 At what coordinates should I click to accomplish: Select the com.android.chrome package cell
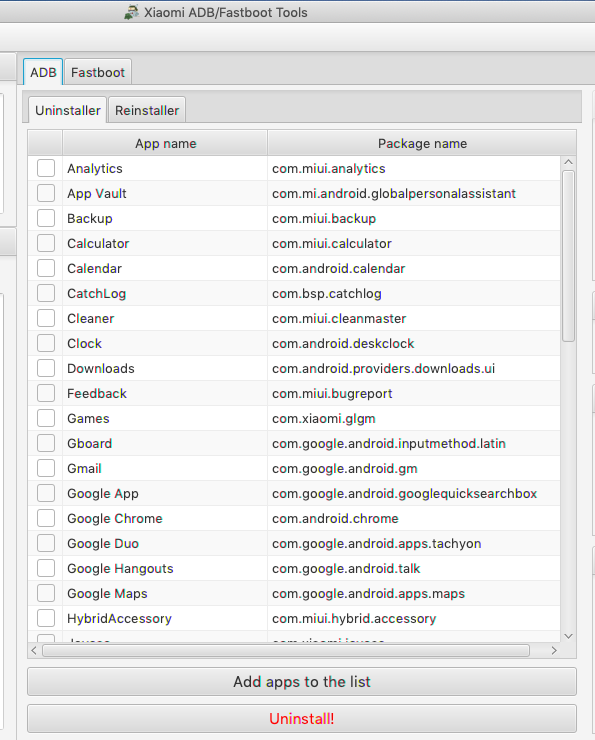coord(414,519)
